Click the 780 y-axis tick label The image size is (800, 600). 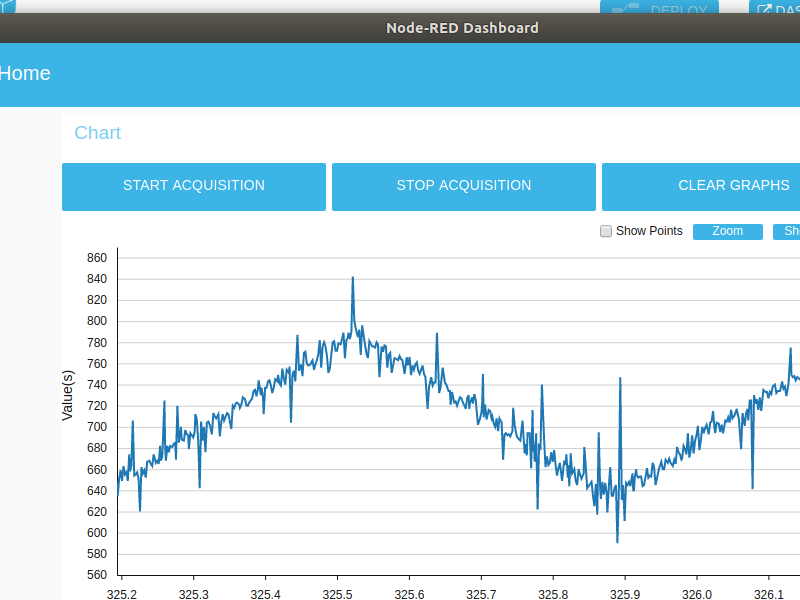coord(97,343)
